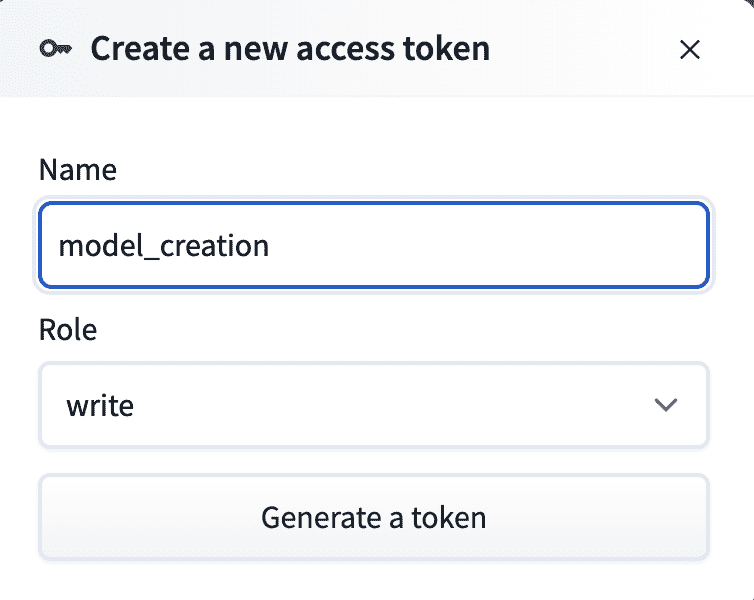The height and width of the screenshot is (600, 754).
Task: Dismiss the dialog with the X icon
Action: point(689,50)
